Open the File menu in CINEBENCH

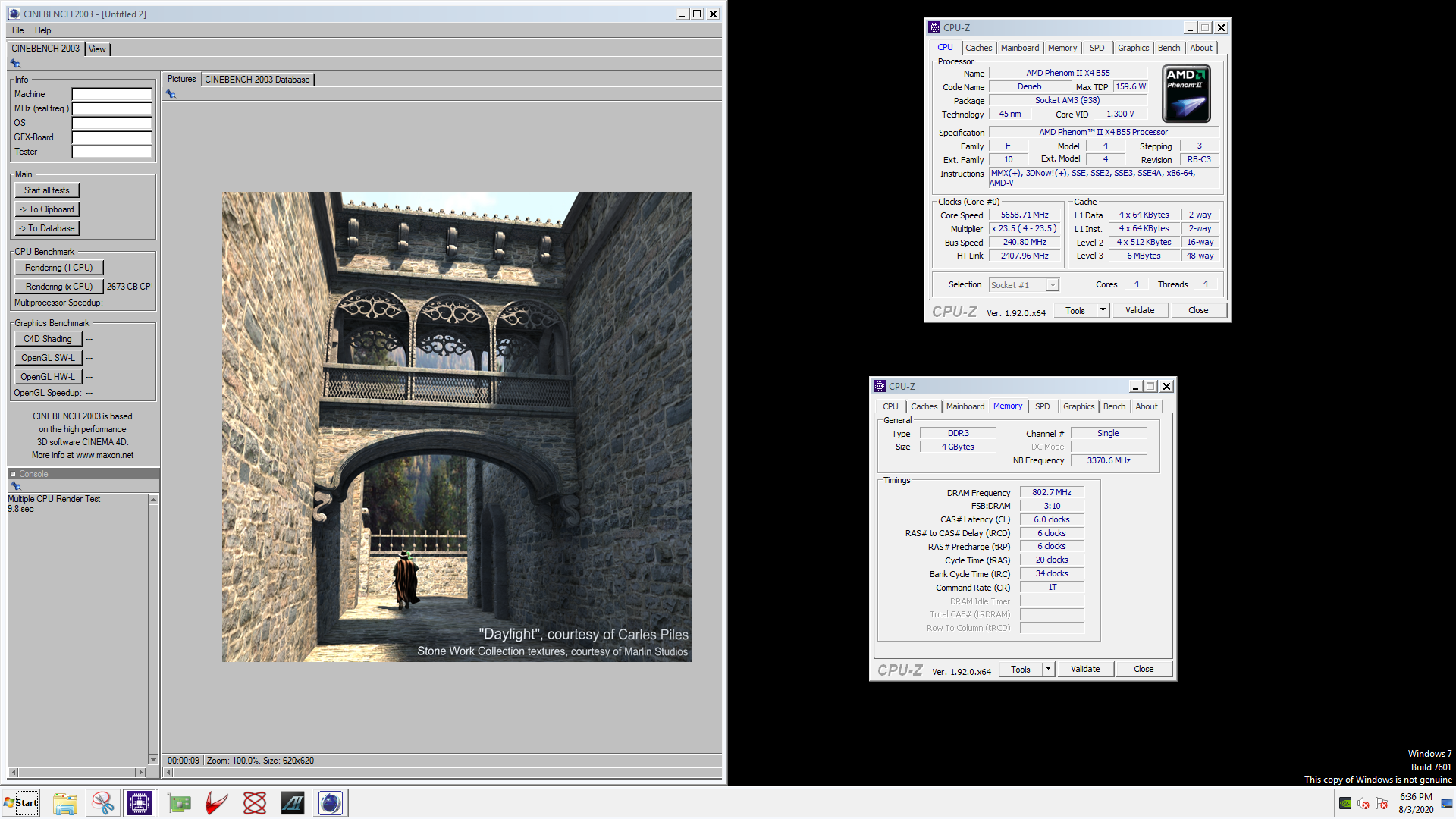point(18,30)
